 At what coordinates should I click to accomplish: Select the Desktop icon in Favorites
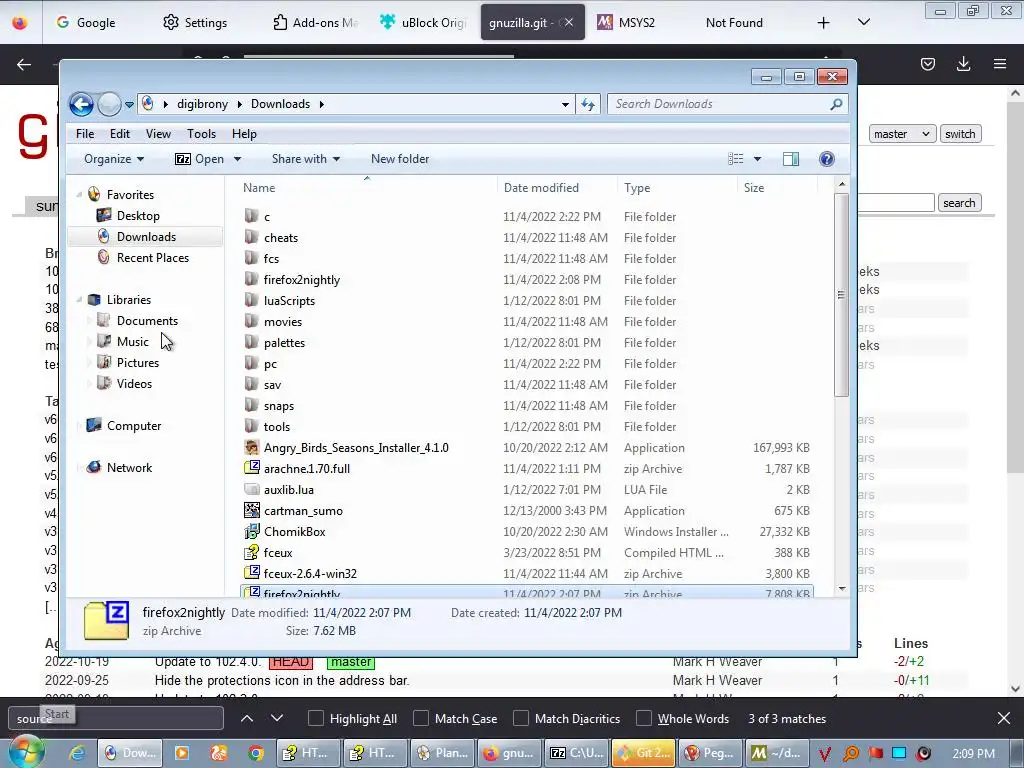pos(103,215)
